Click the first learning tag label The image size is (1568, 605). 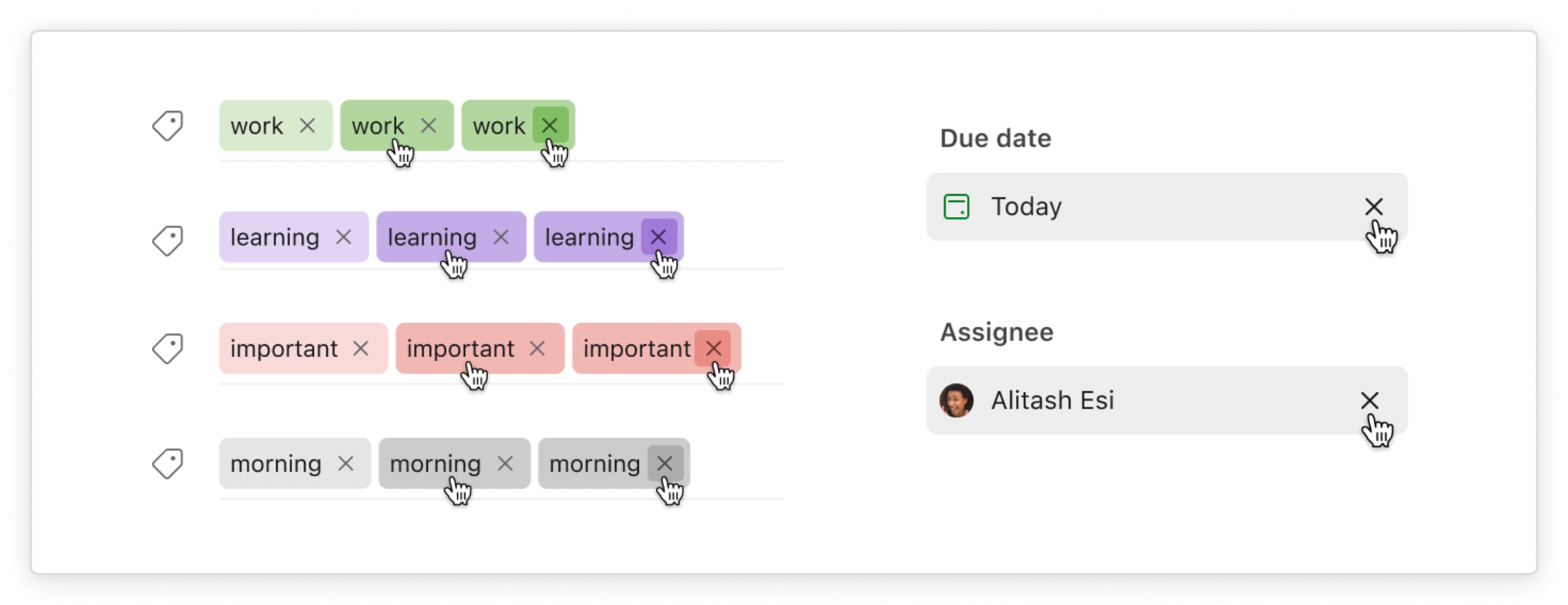tap(275, 237)
